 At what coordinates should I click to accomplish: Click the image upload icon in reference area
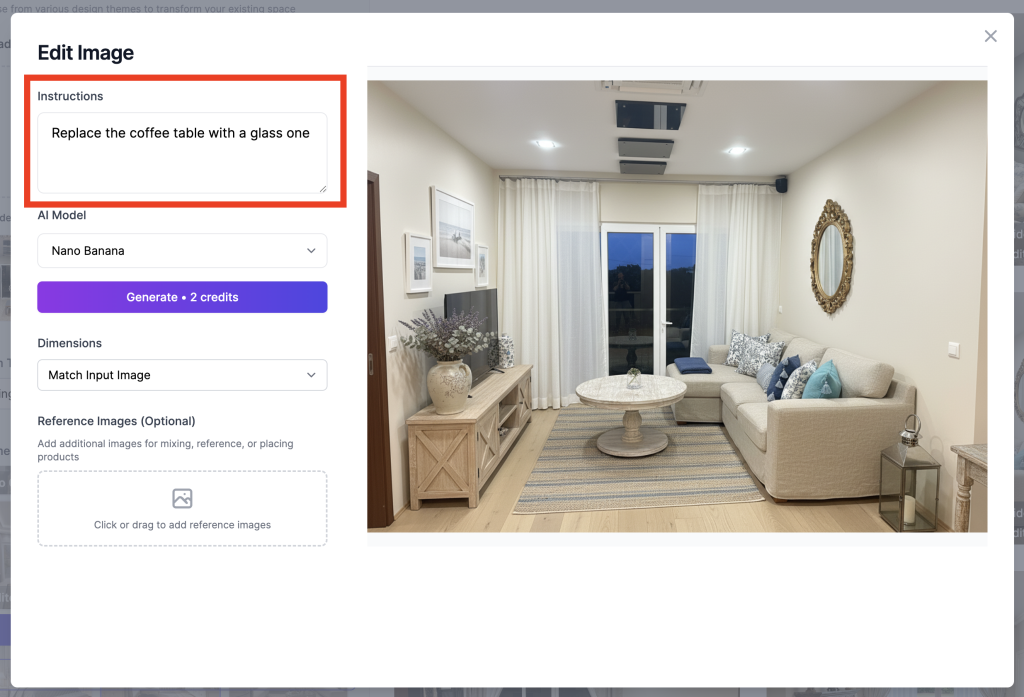pyautogui.click(x=182, y=498)
